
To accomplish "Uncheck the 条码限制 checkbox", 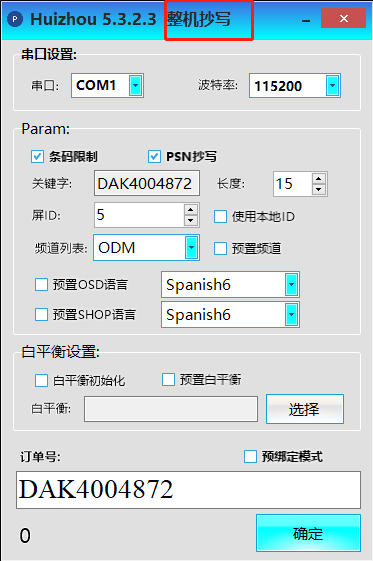I will [x=37, y=157].
